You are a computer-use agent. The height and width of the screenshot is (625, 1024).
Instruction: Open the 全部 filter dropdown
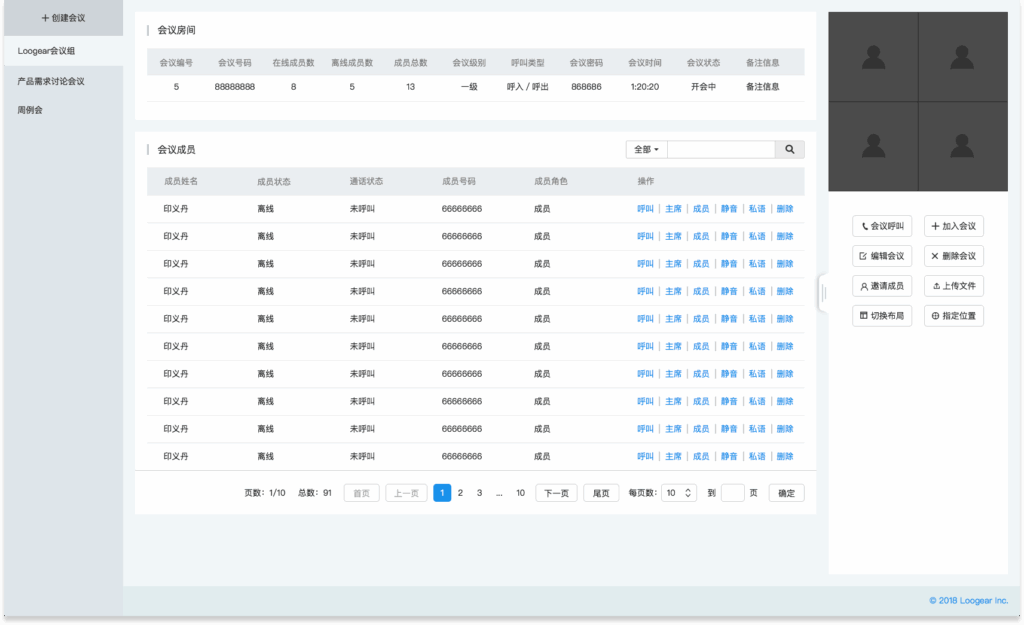click(646, 150)
